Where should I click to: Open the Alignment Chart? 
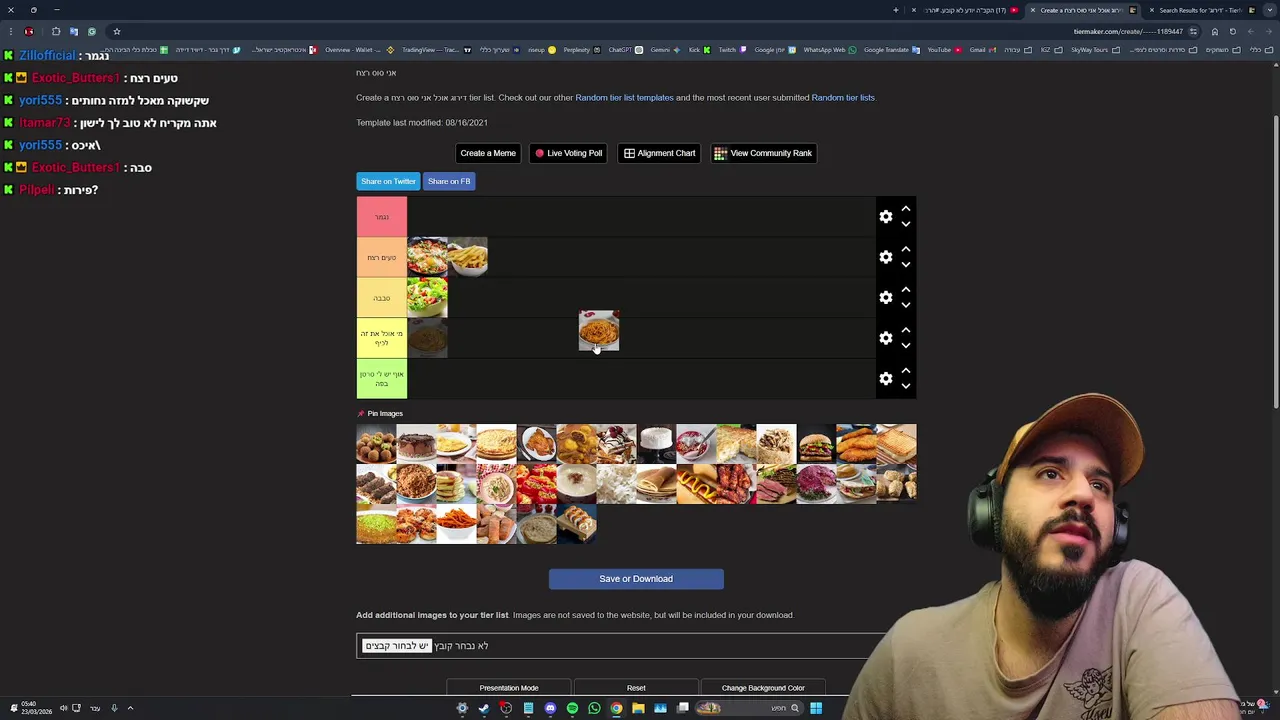(x=659, y=153)
